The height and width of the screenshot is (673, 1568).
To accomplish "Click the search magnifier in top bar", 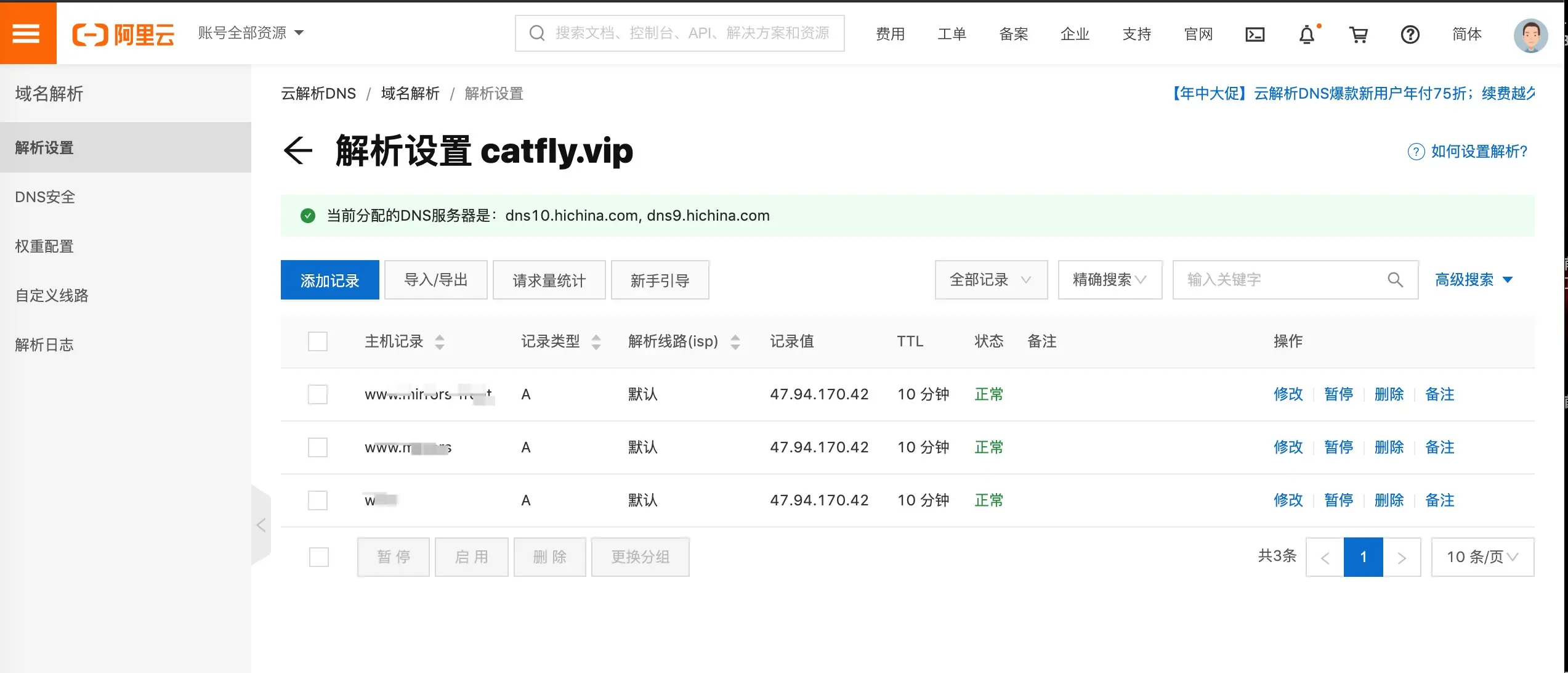I will tap(537, 33).
